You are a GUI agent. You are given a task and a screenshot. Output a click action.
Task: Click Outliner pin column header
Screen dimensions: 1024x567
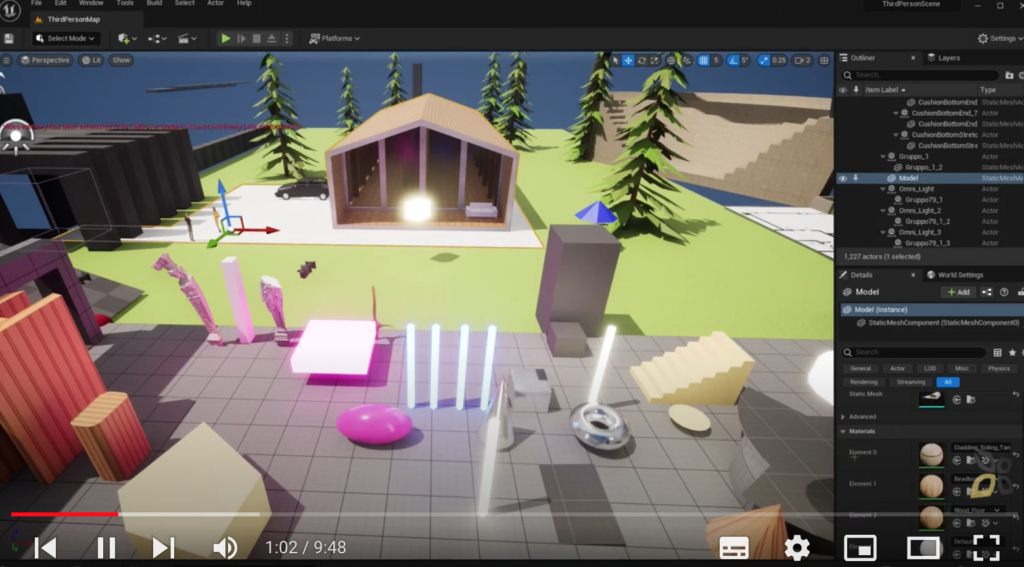coord(856,90)
